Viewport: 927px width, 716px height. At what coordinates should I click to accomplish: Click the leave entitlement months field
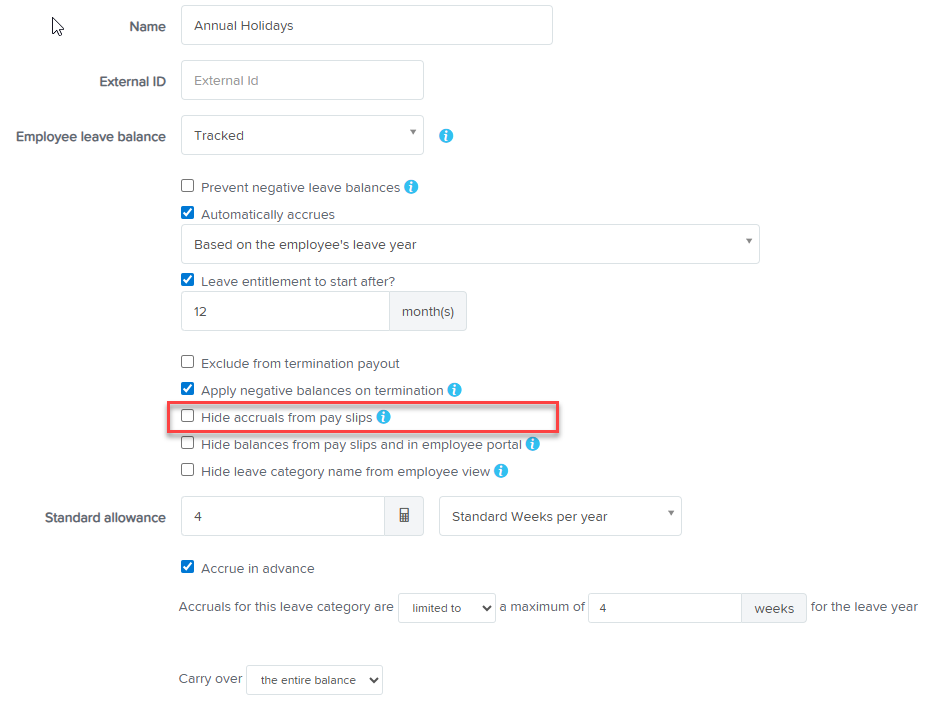click(285, 311)
